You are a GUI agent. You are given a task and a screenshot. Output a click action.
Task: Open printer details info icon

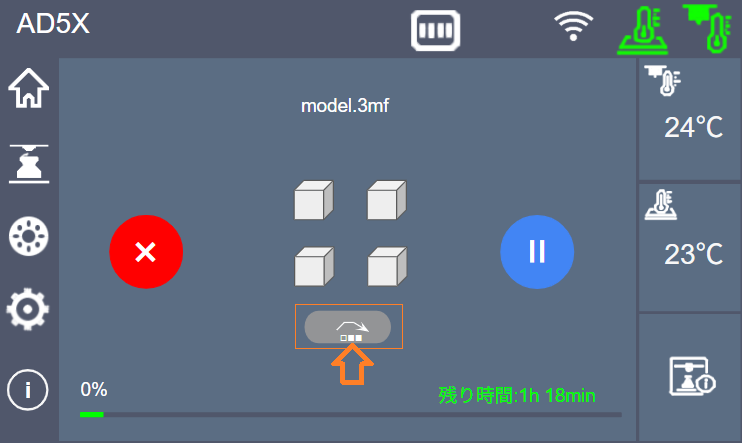pyautogui.click(x=691, y=376)
